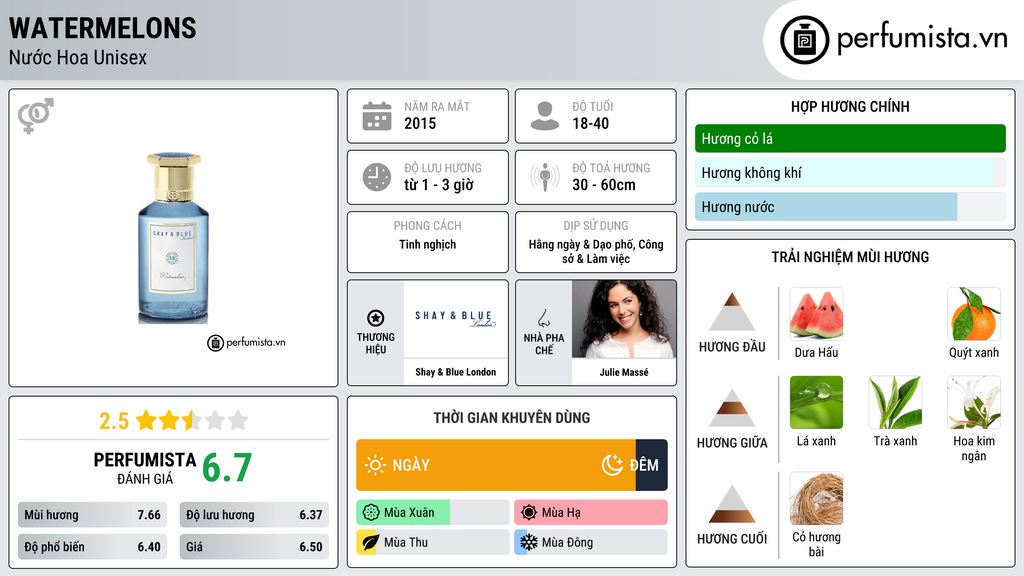Click the dark Đêm segment

click(x=652, y=465)
